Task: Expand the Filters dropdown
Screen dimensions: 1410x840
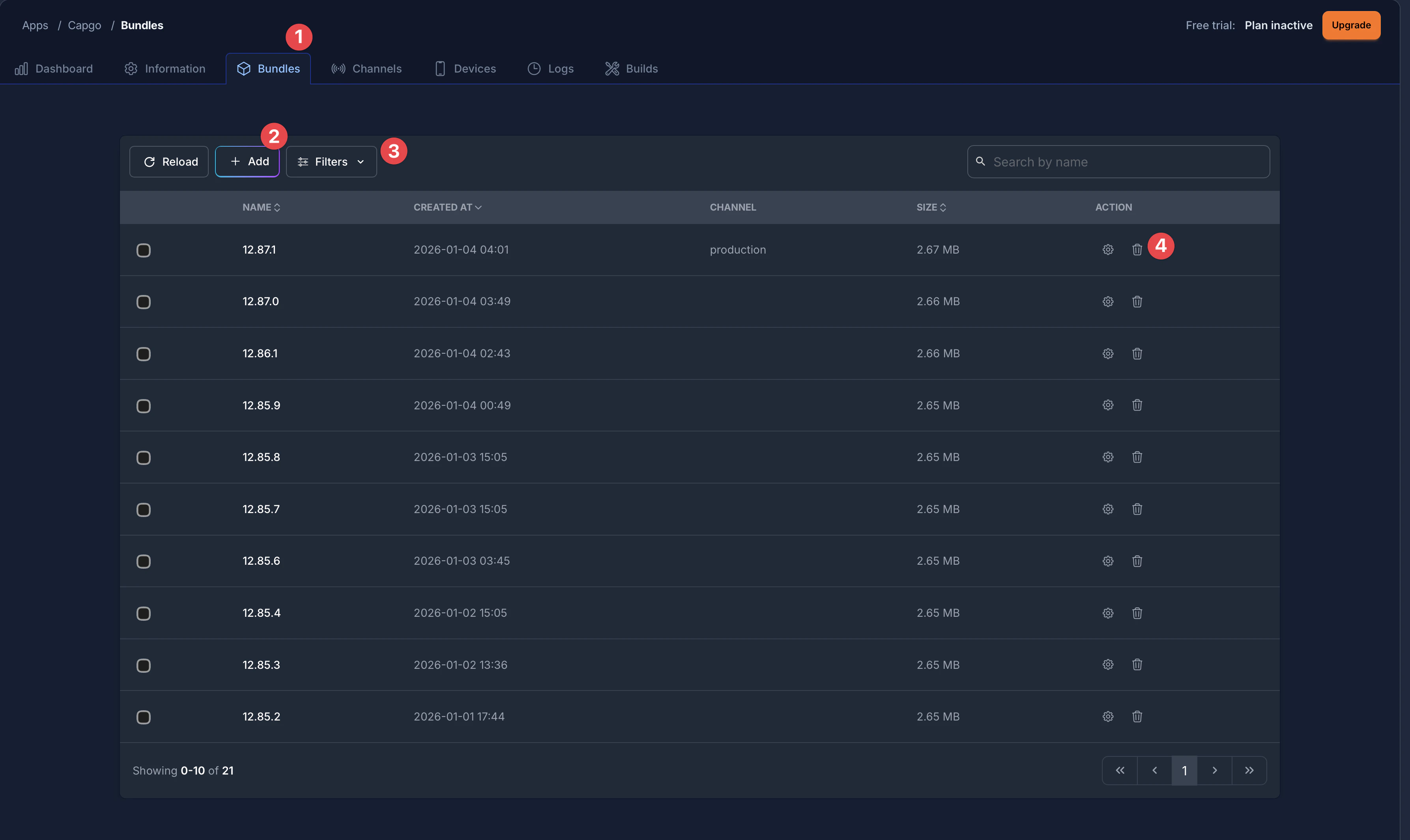Action: pyautogui.click(x=331, y=162)
